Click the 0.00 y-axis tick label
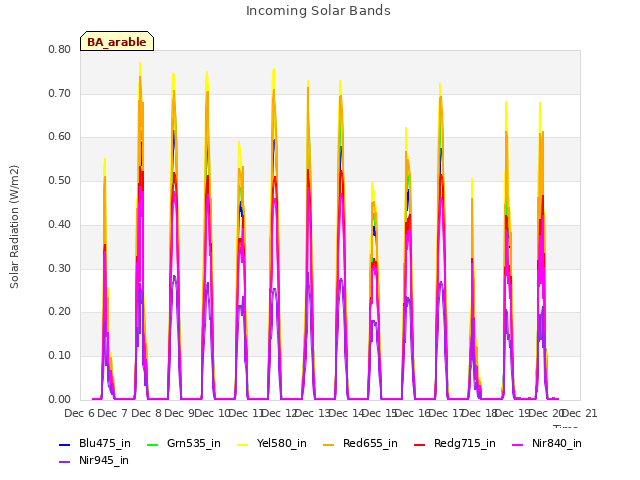 [60, 400]
